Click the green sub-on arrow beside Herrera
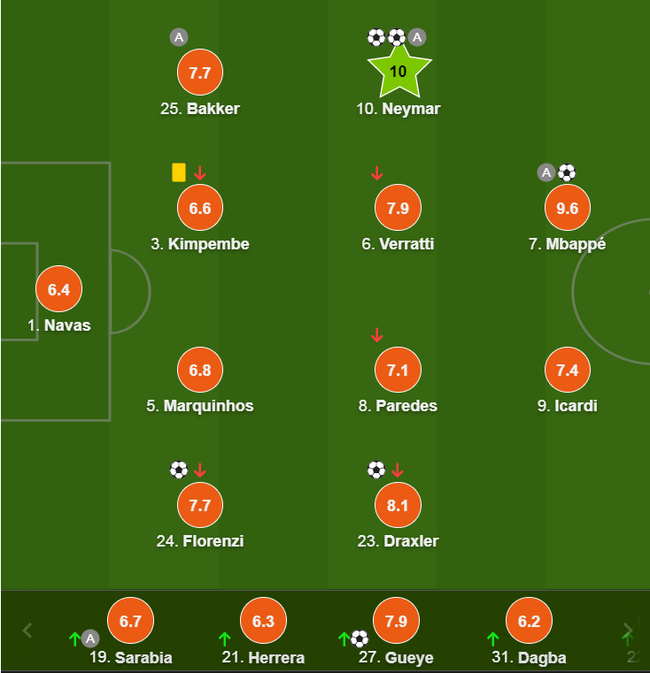 click(224, 638)
